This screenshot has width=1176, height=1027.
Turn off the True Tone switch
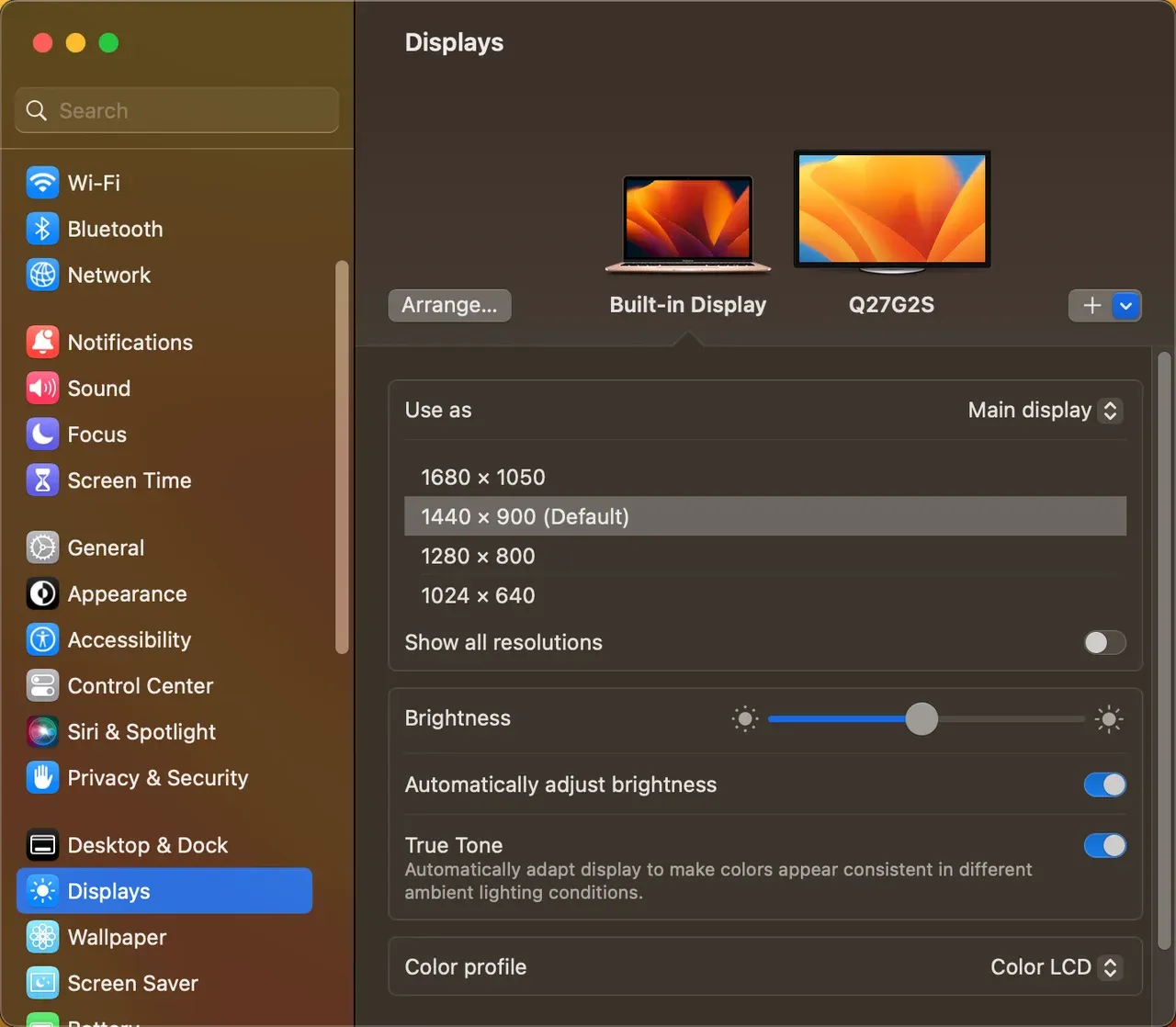click(x=1104, y=845)
